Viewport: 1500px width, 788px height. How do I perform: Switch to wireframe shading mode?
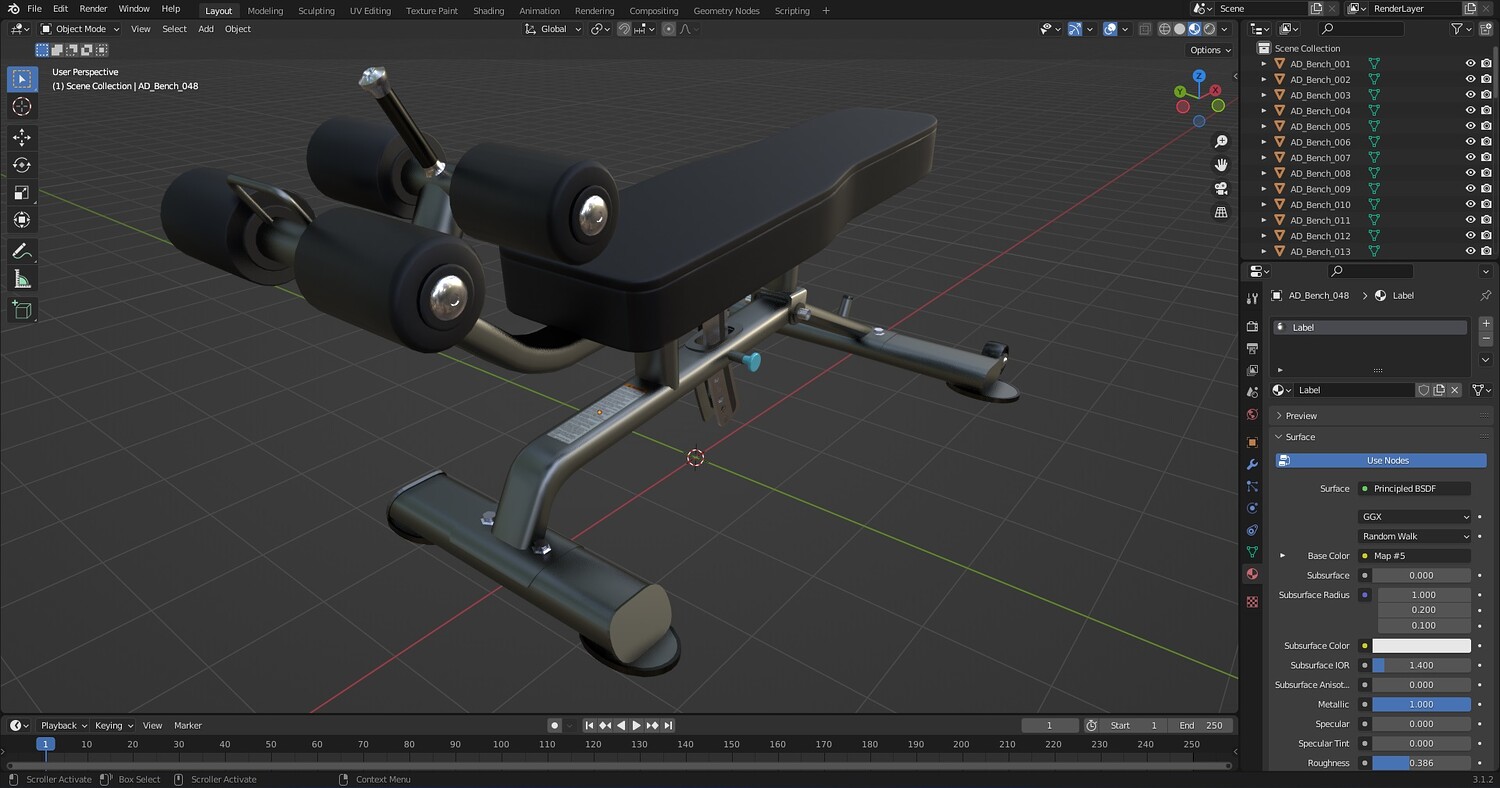coord(1165,29)
